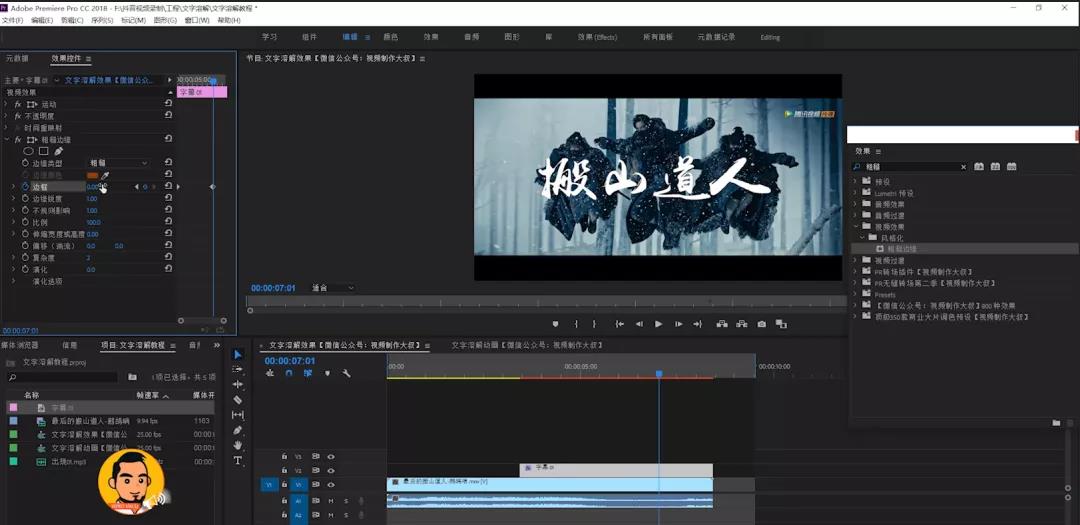Toggle V3 track output eye
Image resolution: width=1080 pixels, height=525 pixels.
pos(331,456)
